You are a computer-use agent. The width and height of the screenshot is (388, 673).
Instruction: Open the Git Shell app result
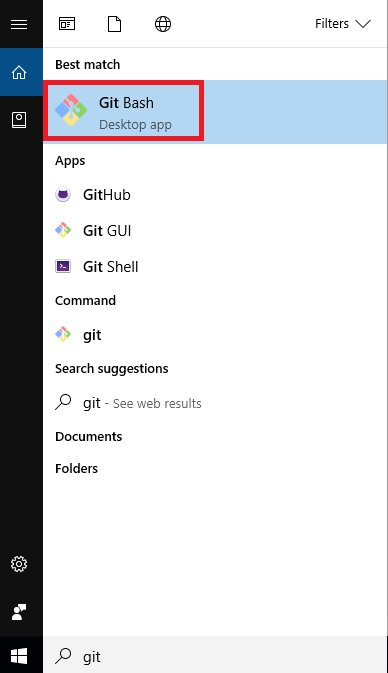[215, 267]
